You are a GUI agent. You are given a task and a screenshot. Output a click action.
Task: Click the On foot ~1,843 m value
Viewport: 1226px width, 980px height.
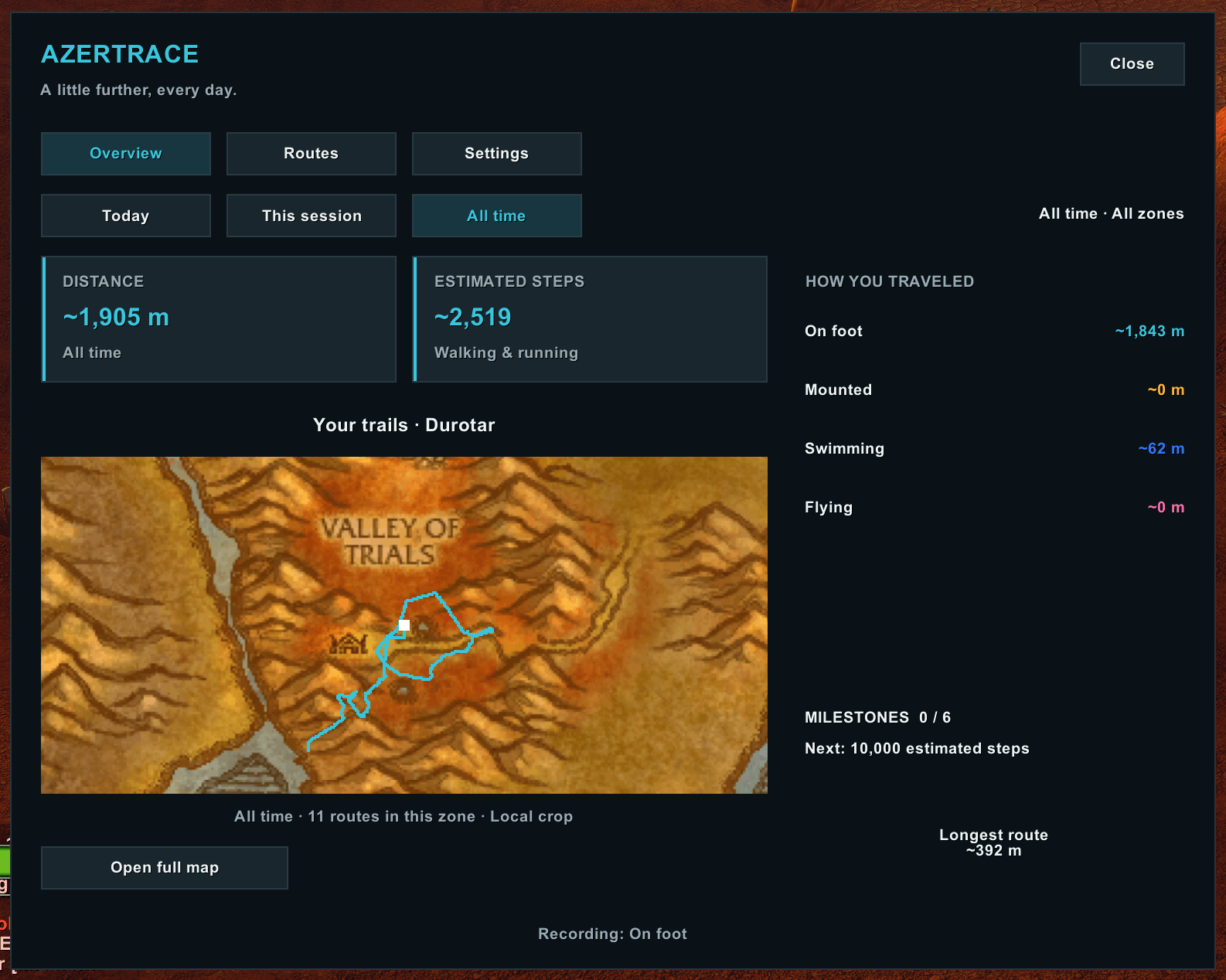1149,331
